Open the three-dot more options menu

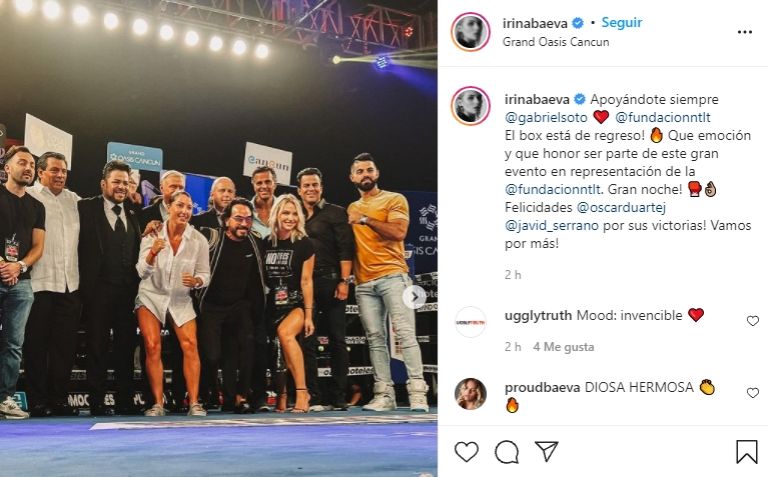[744, 32]
